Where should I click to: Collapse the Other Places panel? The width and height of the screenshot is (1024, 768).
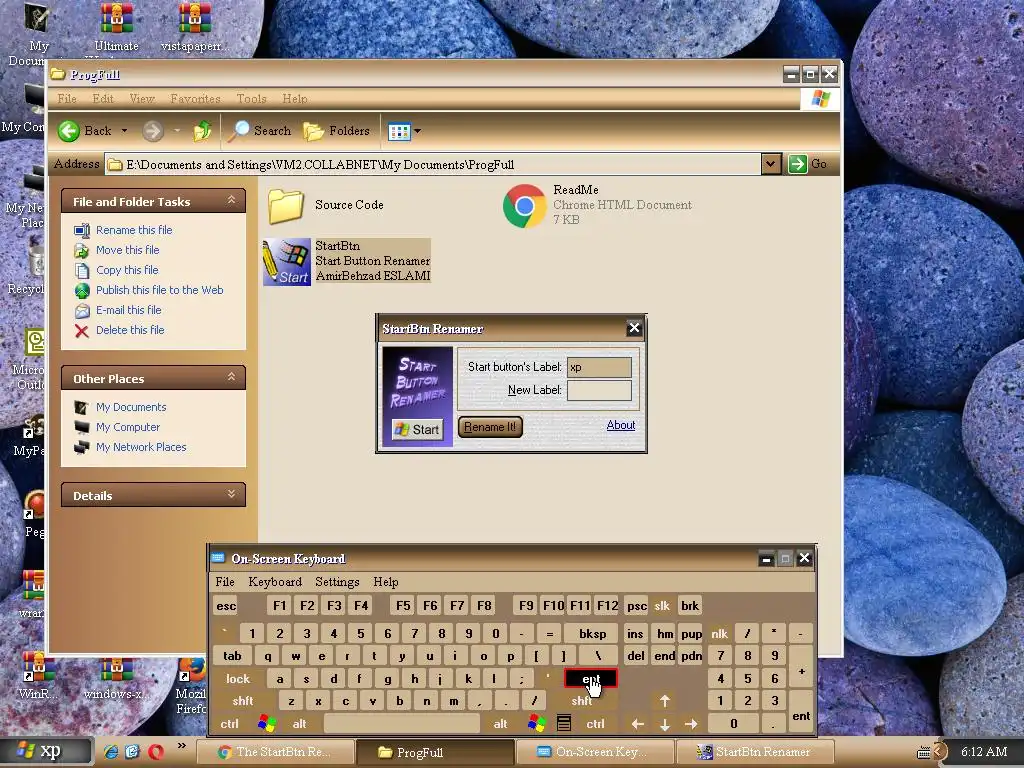(x=231, y=377)
